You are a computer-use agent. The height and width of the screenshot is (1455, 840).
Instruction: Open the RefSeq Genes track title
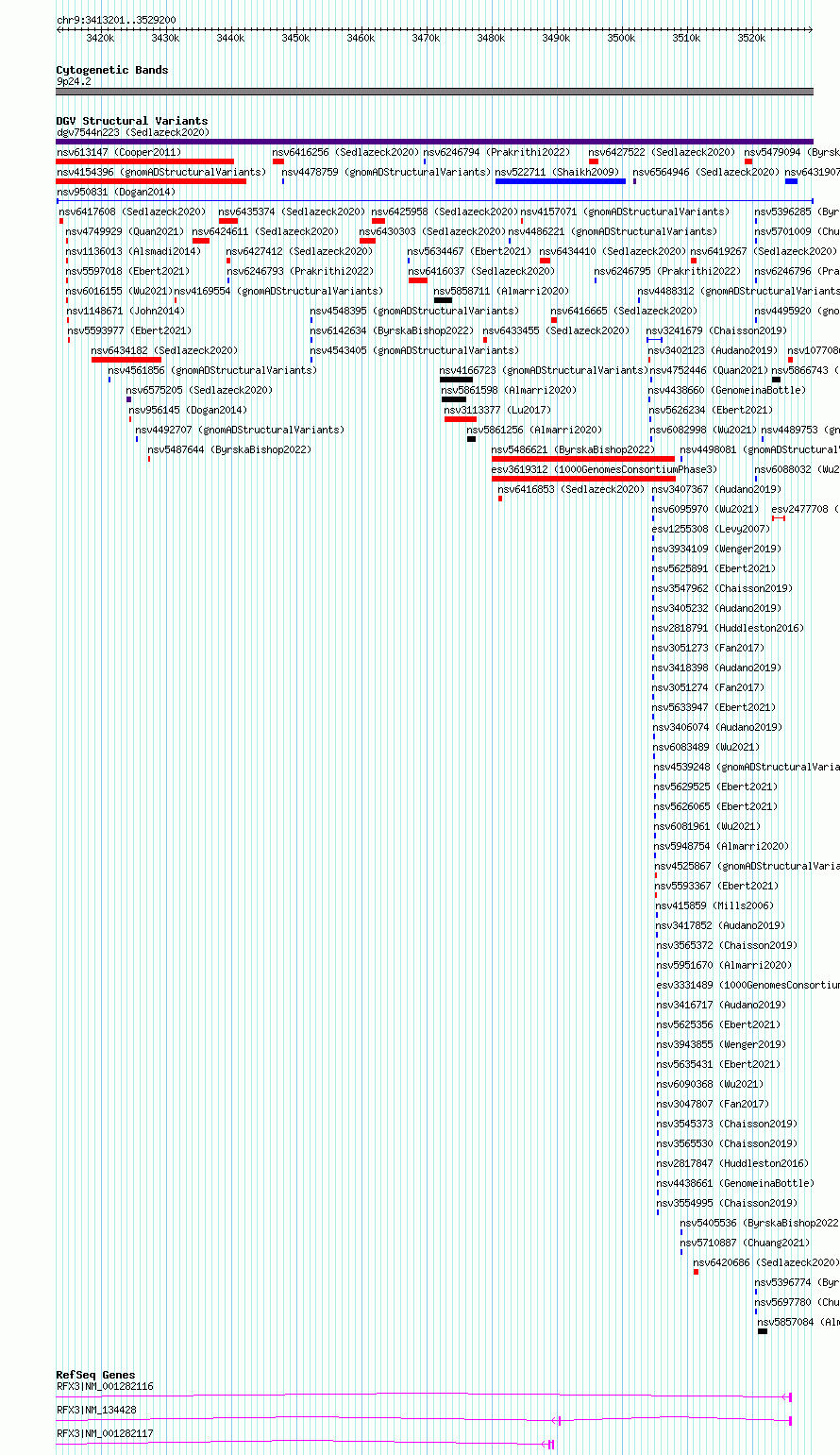coord(95,1375)
